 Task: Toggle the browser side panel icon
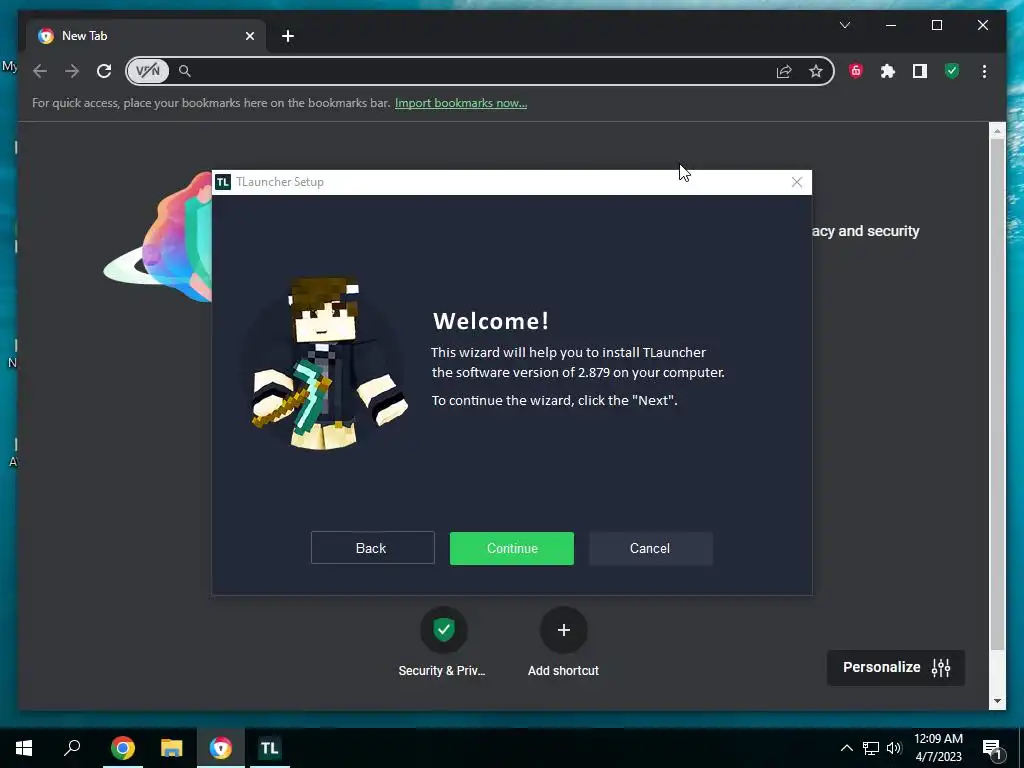[x=920, y=71]
